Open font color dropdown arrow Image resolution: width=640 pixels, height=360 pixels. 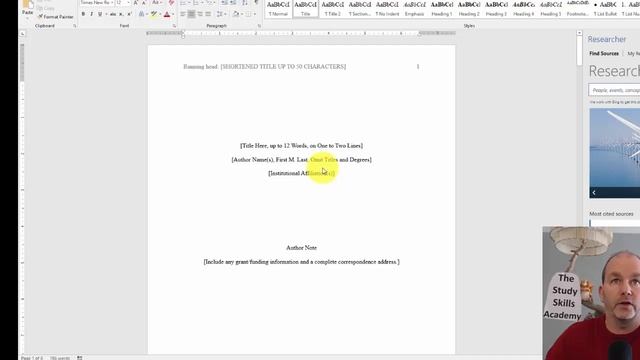click(x=173, y=14)
